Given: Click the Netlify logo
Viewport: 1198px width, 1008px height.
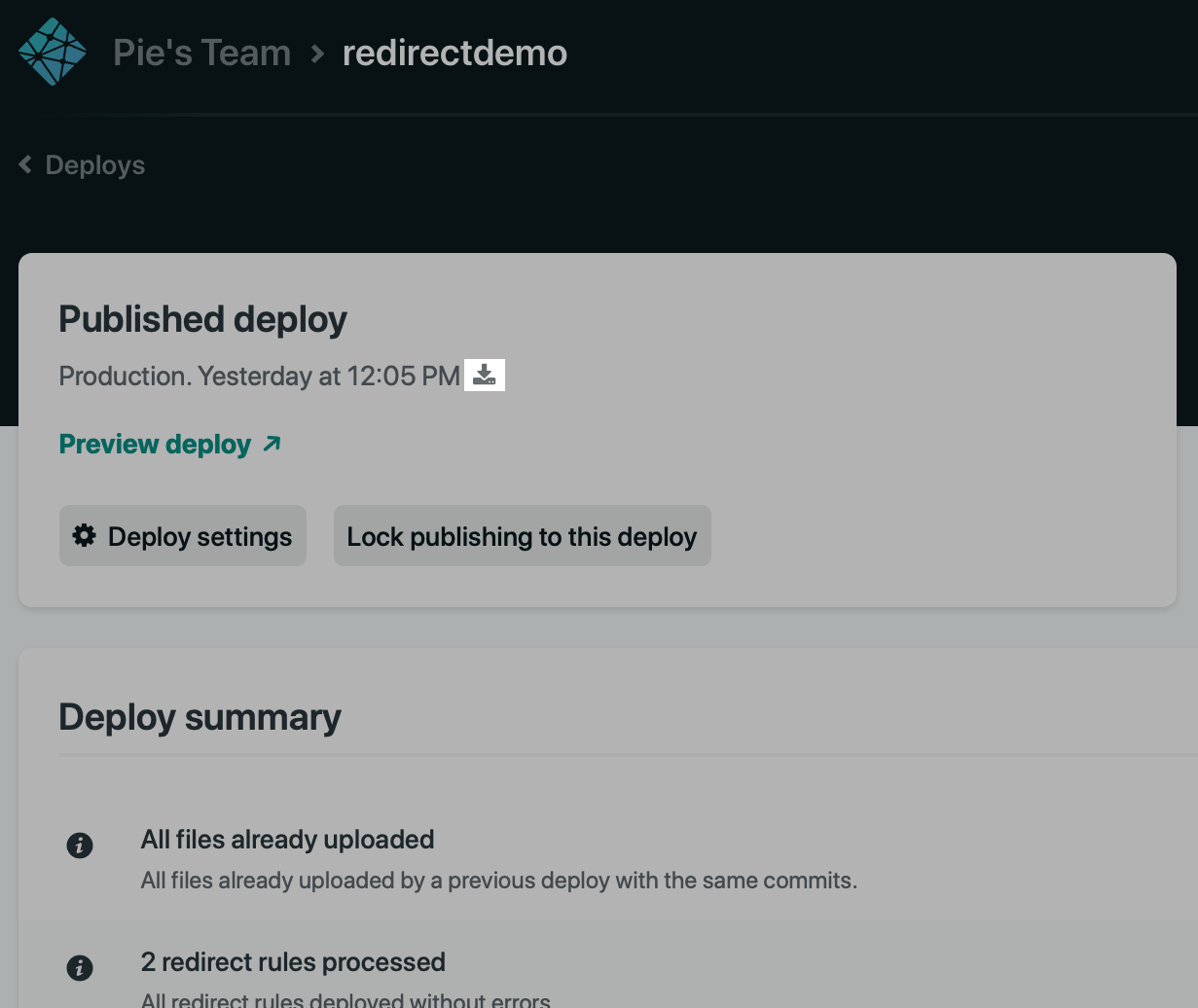Looking at the screenshot, I should pos(53,53).
